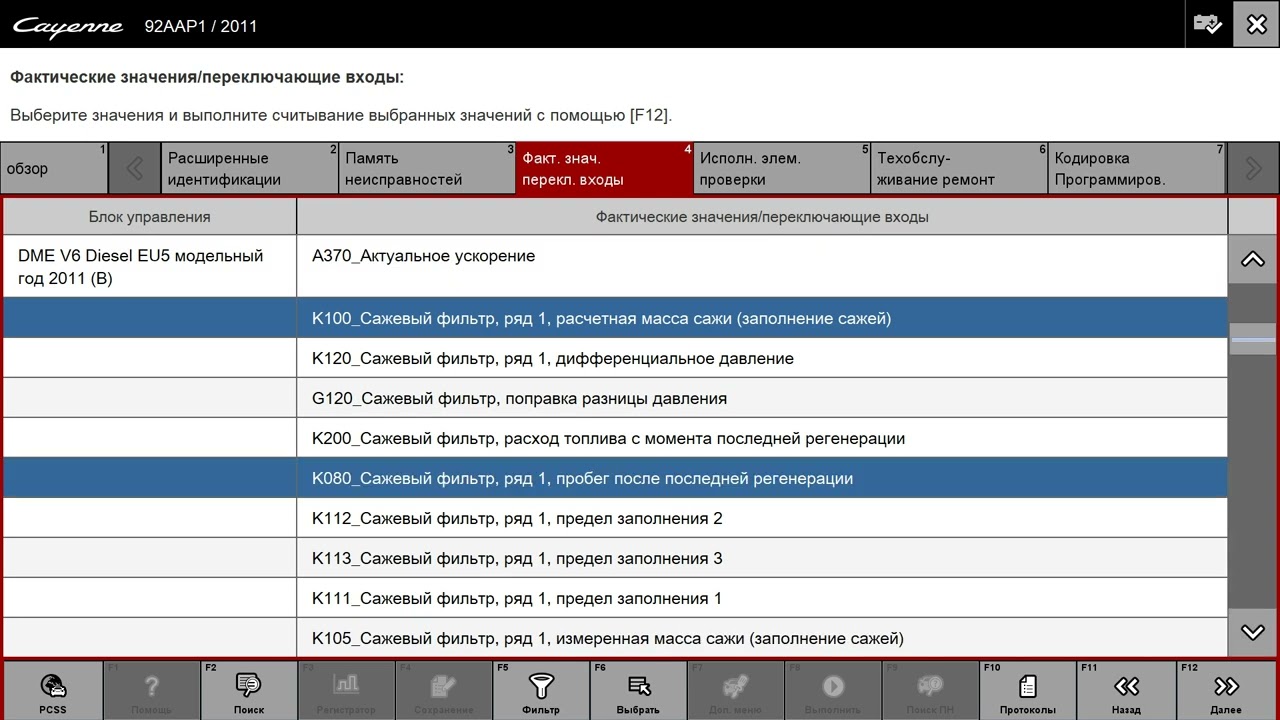
Task: Move list down with scrollbar down arrow
Action: pos(1252,632)
